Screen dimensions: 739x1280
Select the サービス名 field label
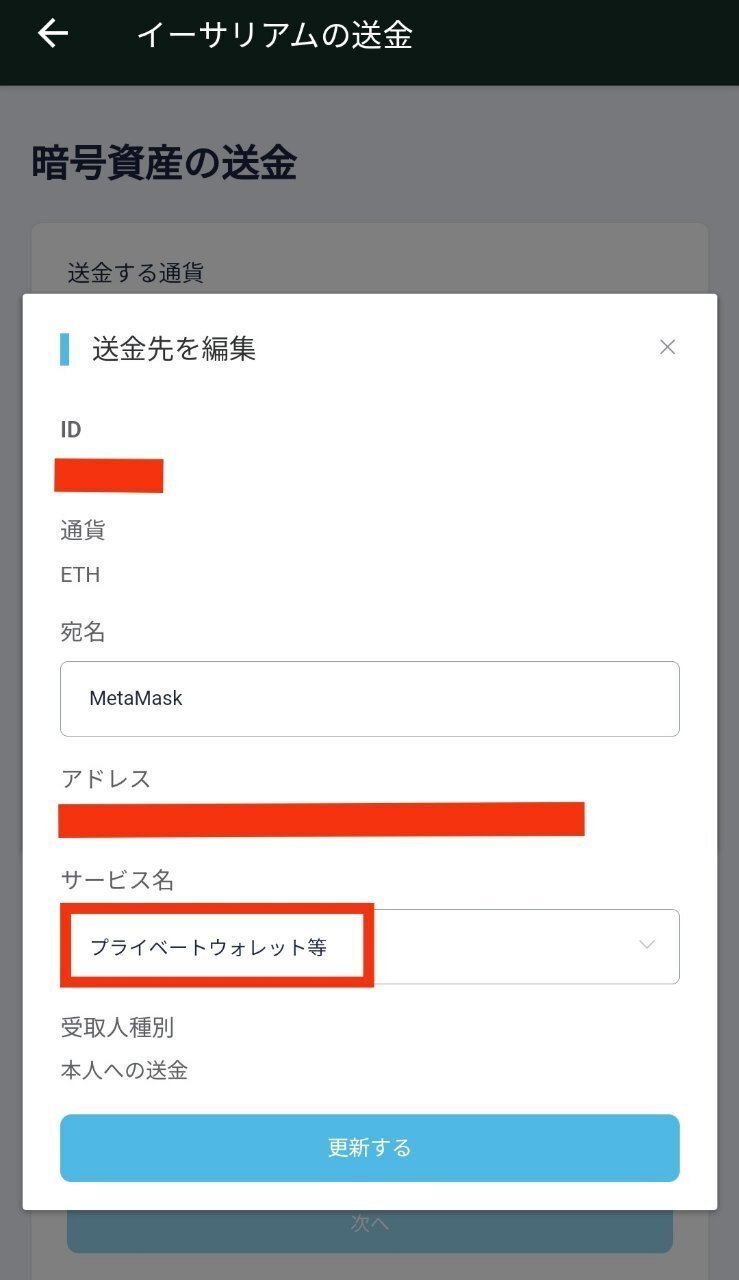116,879
